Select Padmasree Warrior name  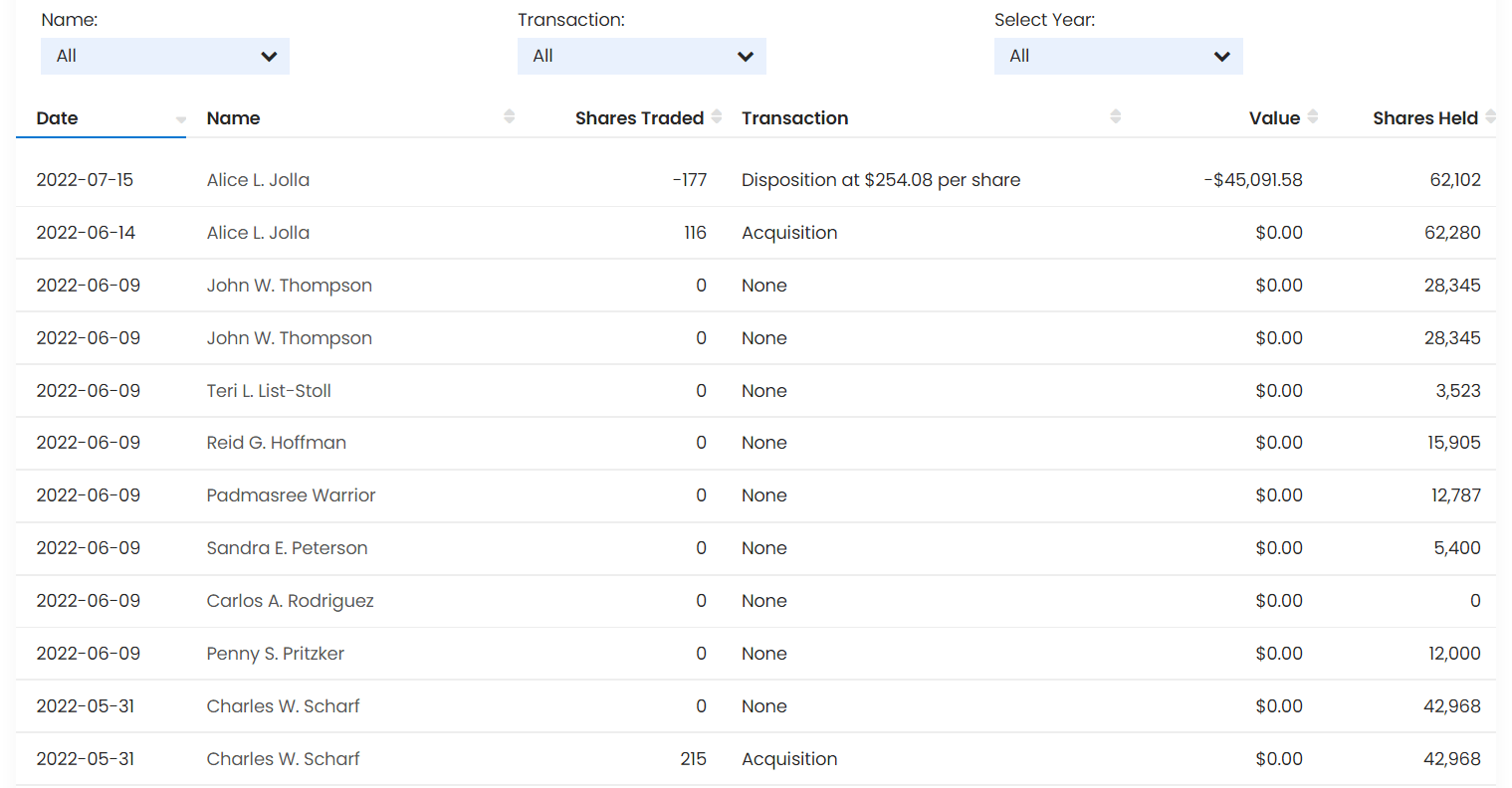click(291, 495)
